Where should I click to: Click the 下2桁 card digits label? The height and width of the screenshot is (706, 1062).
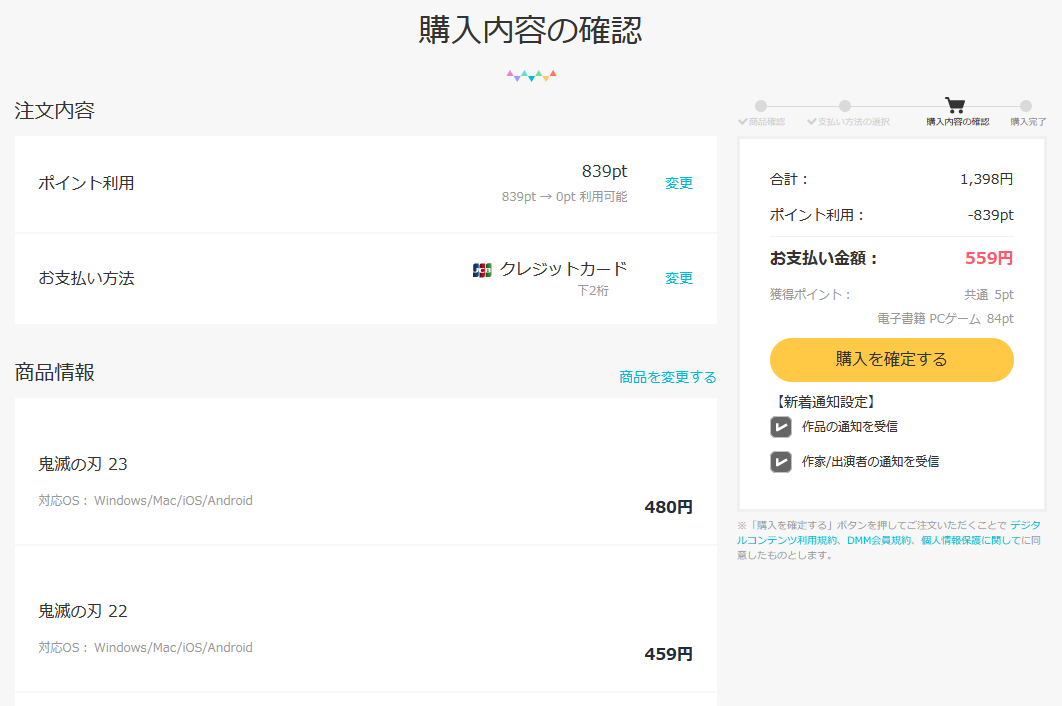click(593, 291)
